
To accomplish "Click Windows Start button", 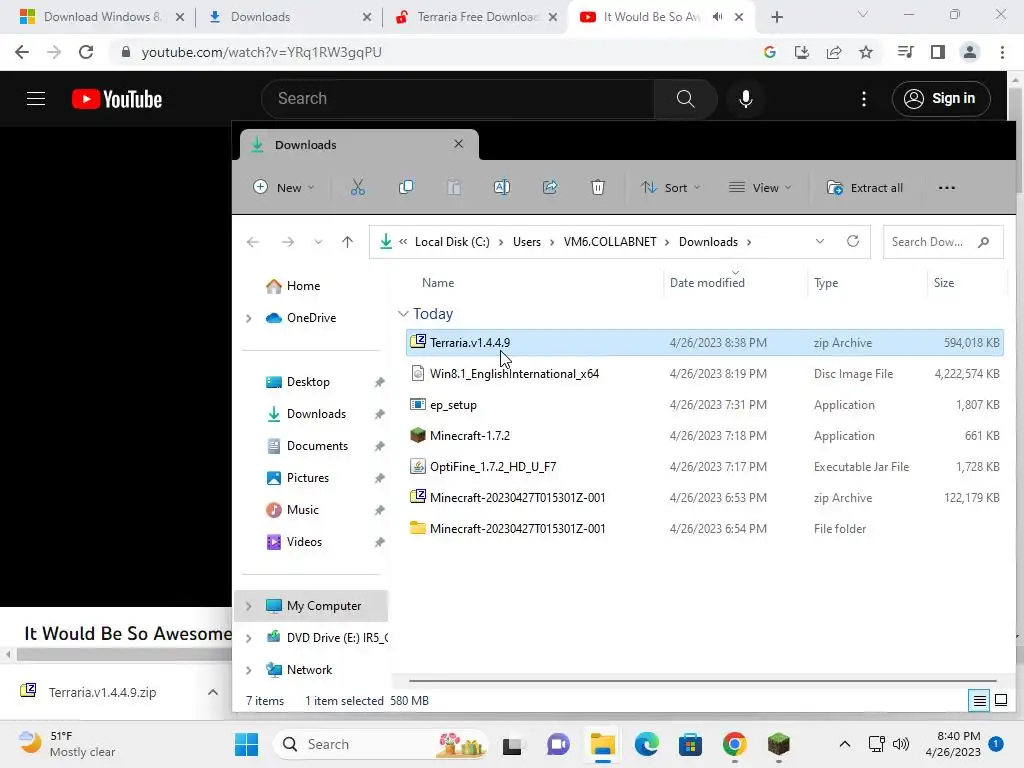I will coord(247,744).
